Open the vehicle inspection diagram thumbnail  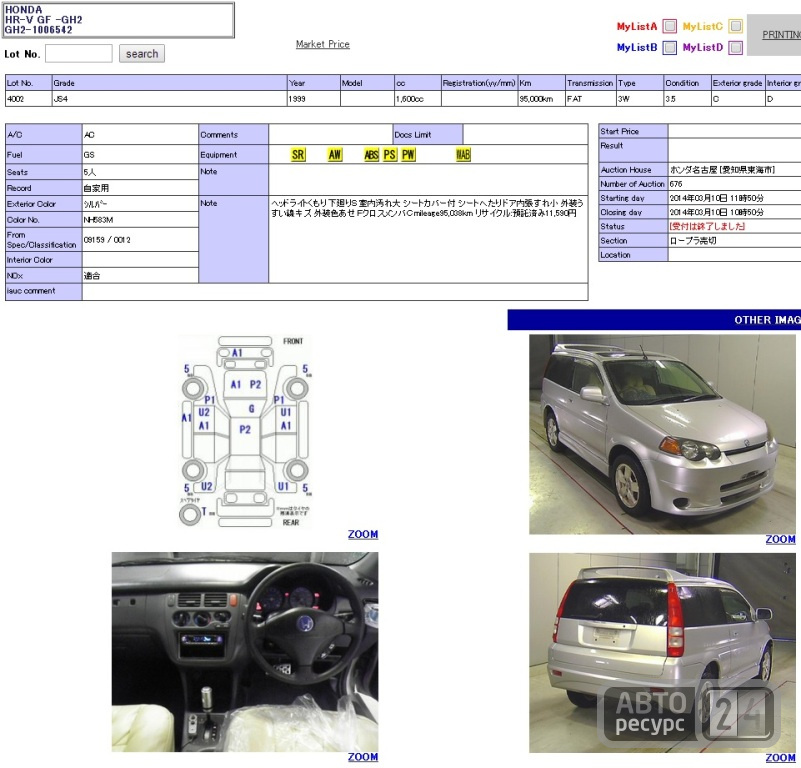(x=245, y=431)
